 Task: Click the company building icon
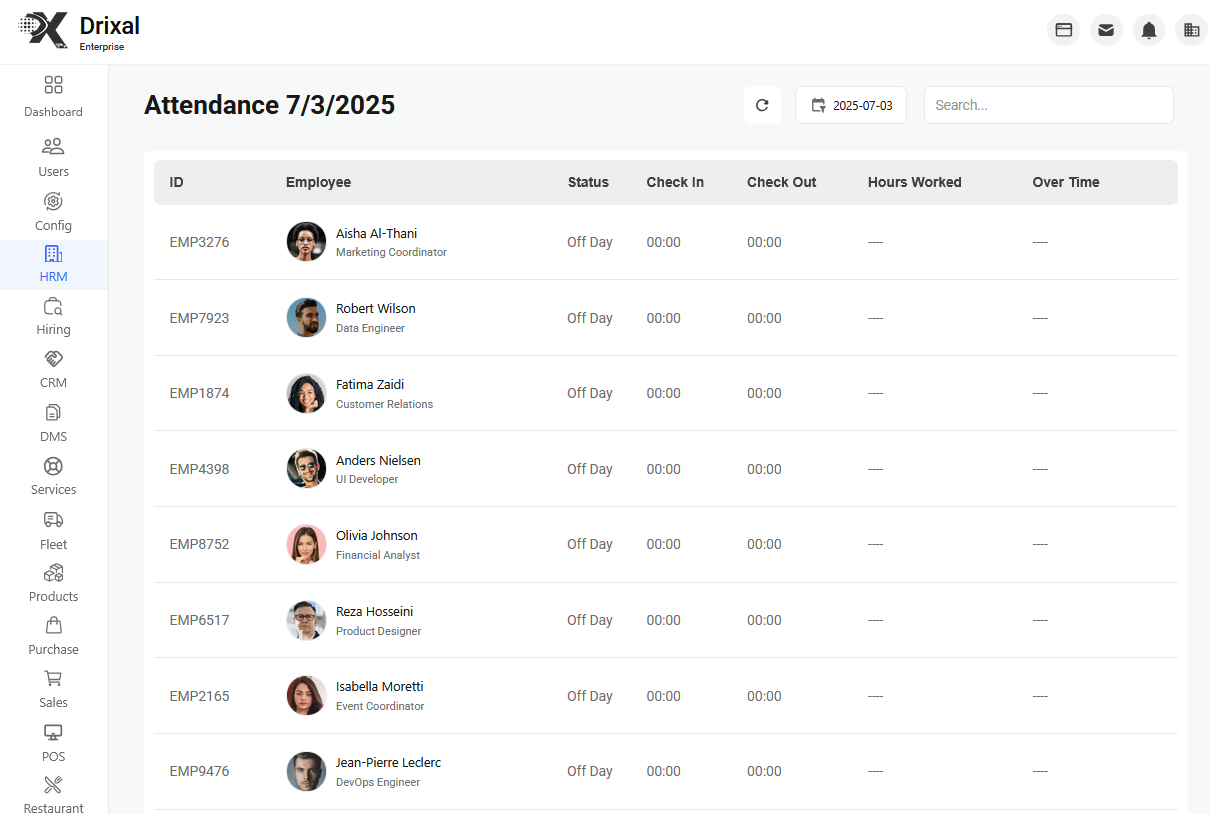1191,29
